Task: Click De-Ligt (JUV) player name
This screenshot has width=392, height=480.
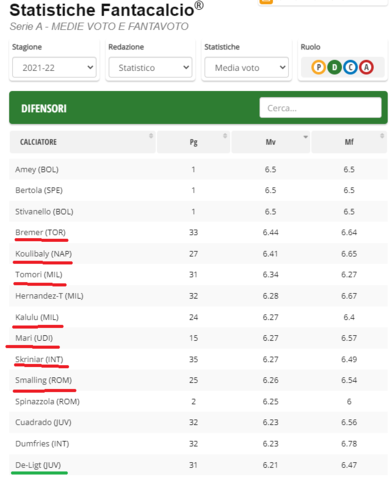Action: [x=38, y=465]
